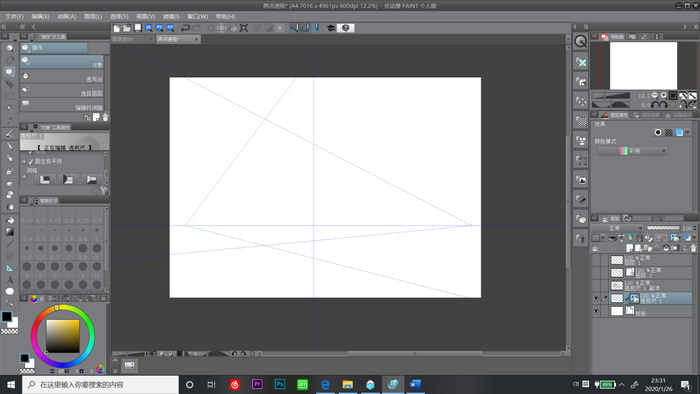Open the 图层(L) menu

click(93, 17)
